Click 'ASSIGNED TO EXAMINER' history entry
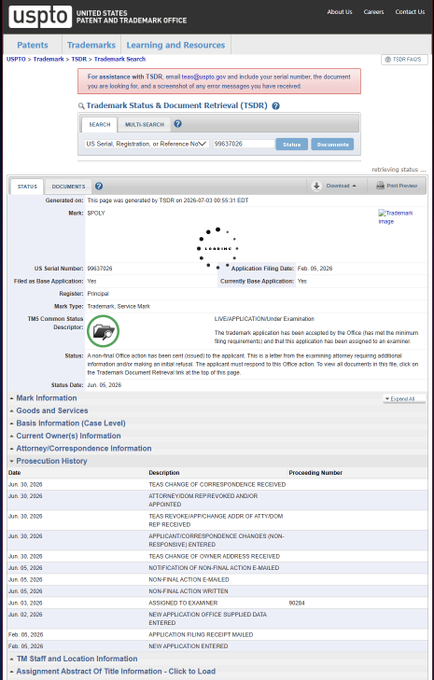The width and height of the screenshot is (434, 680). point(183,603)
